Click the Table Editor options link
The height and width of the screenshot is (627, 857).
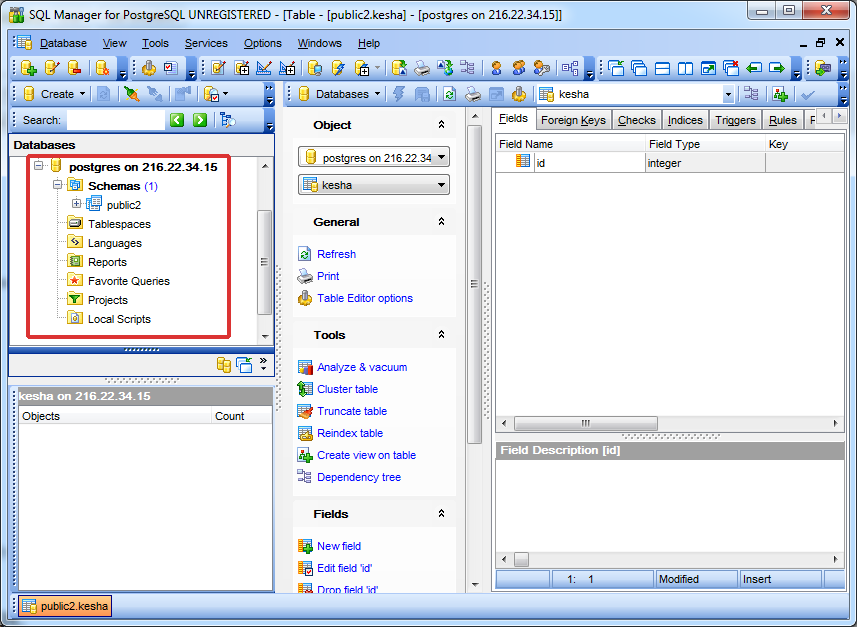coord(365,298)
